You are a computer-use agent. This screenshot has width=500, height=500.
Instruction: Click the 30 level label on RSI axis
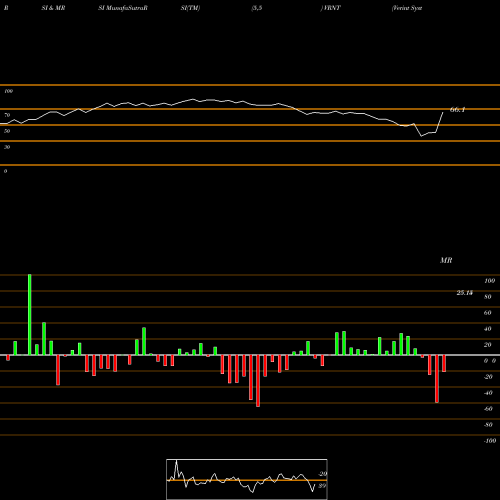pos(7,147)
